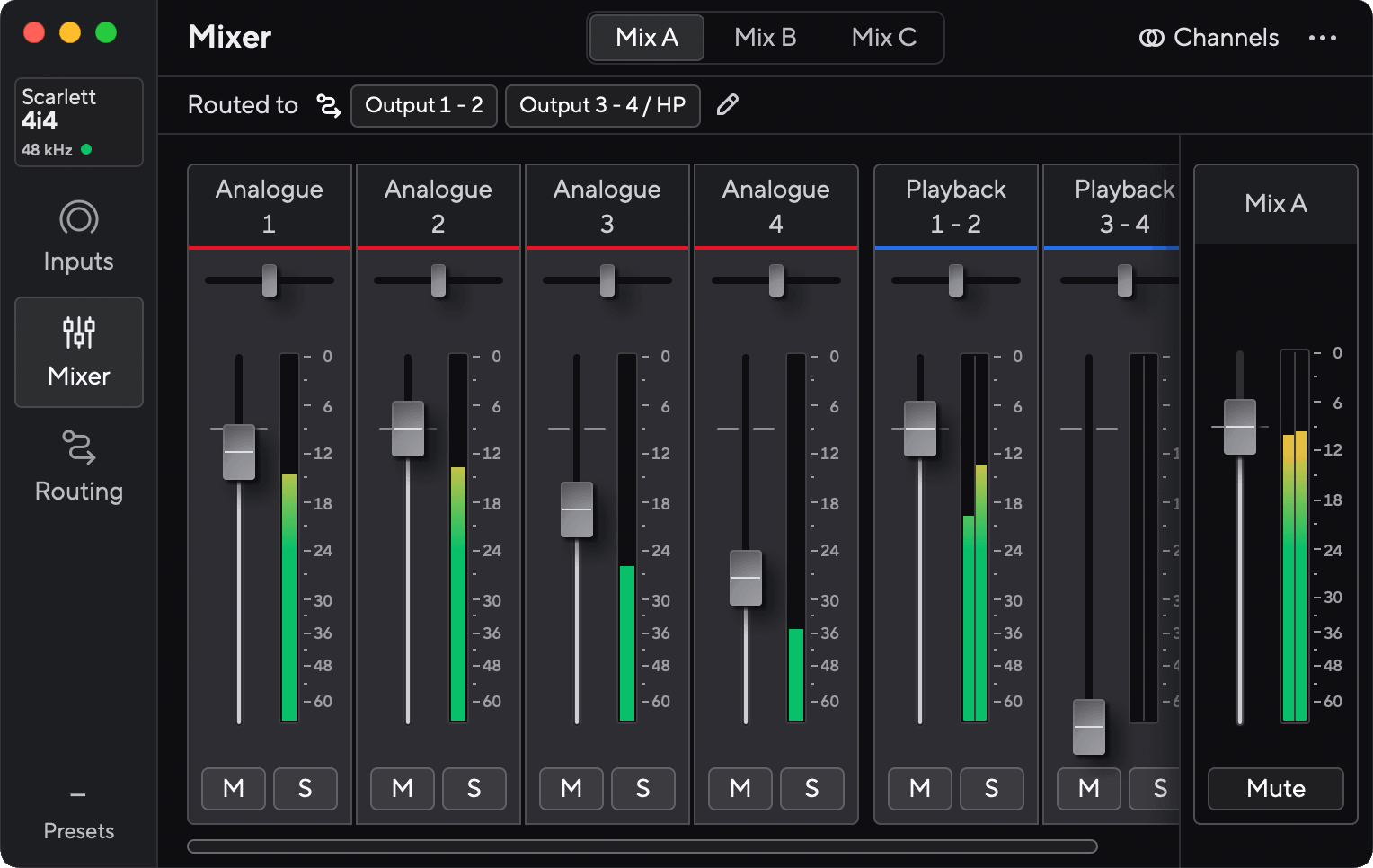Click the Routed to label
The image size is (1373, 868).
[243, 105]
